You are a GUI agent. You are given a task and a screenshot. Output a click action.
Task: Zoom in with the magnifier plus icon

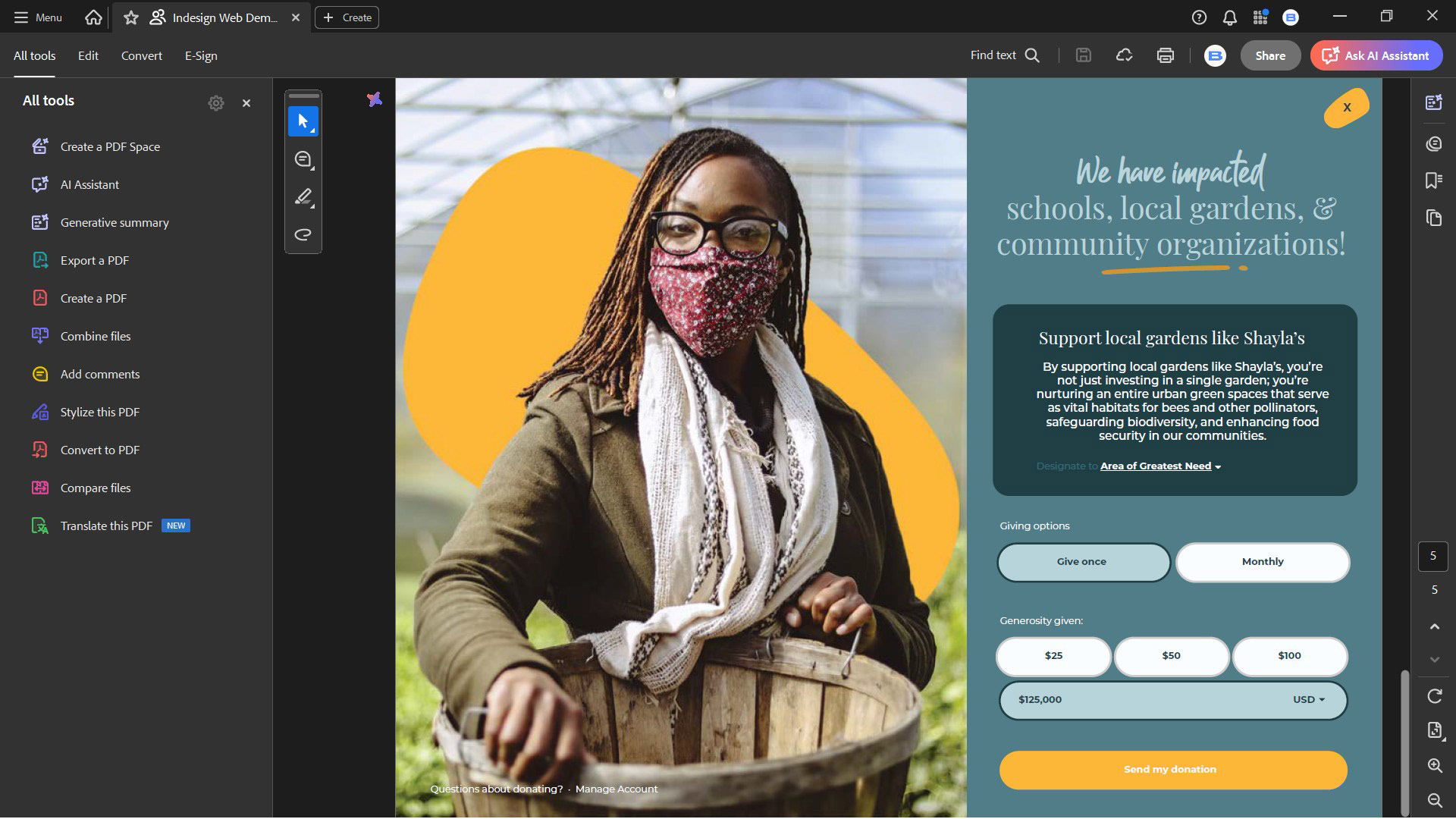tap(1434, 766)
